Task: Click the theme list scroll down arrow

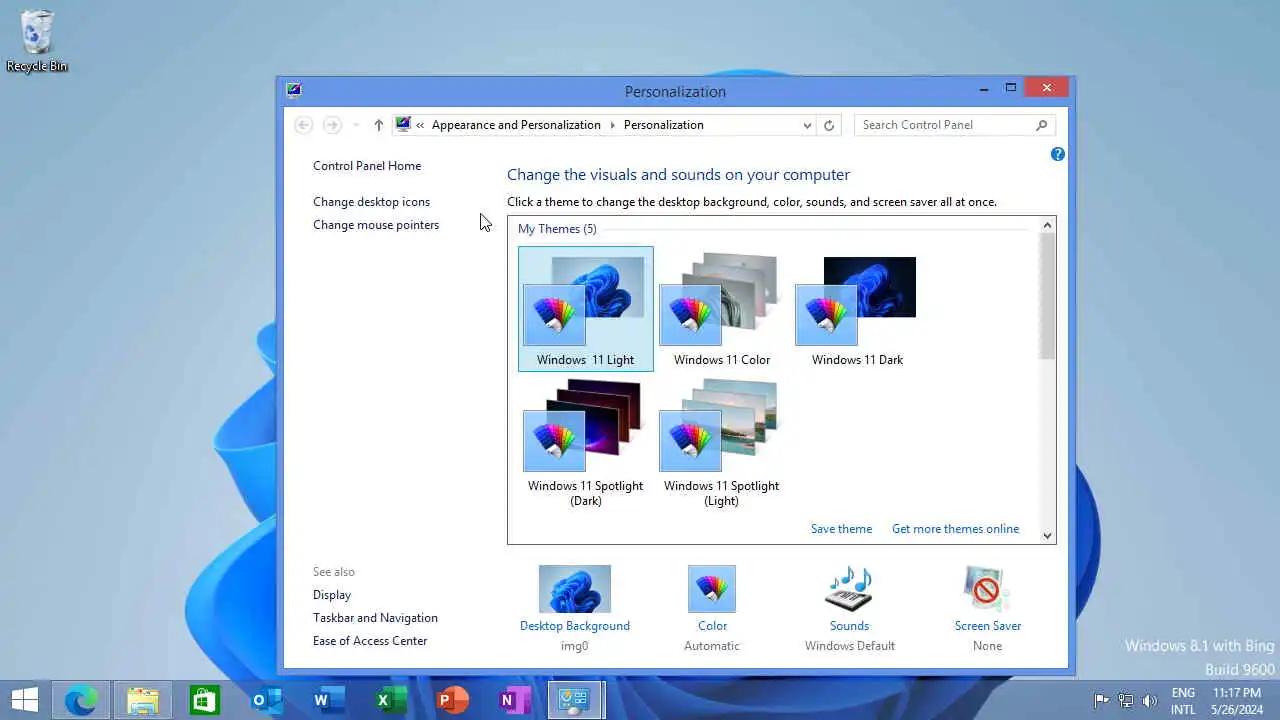Action: [1047, 536]
